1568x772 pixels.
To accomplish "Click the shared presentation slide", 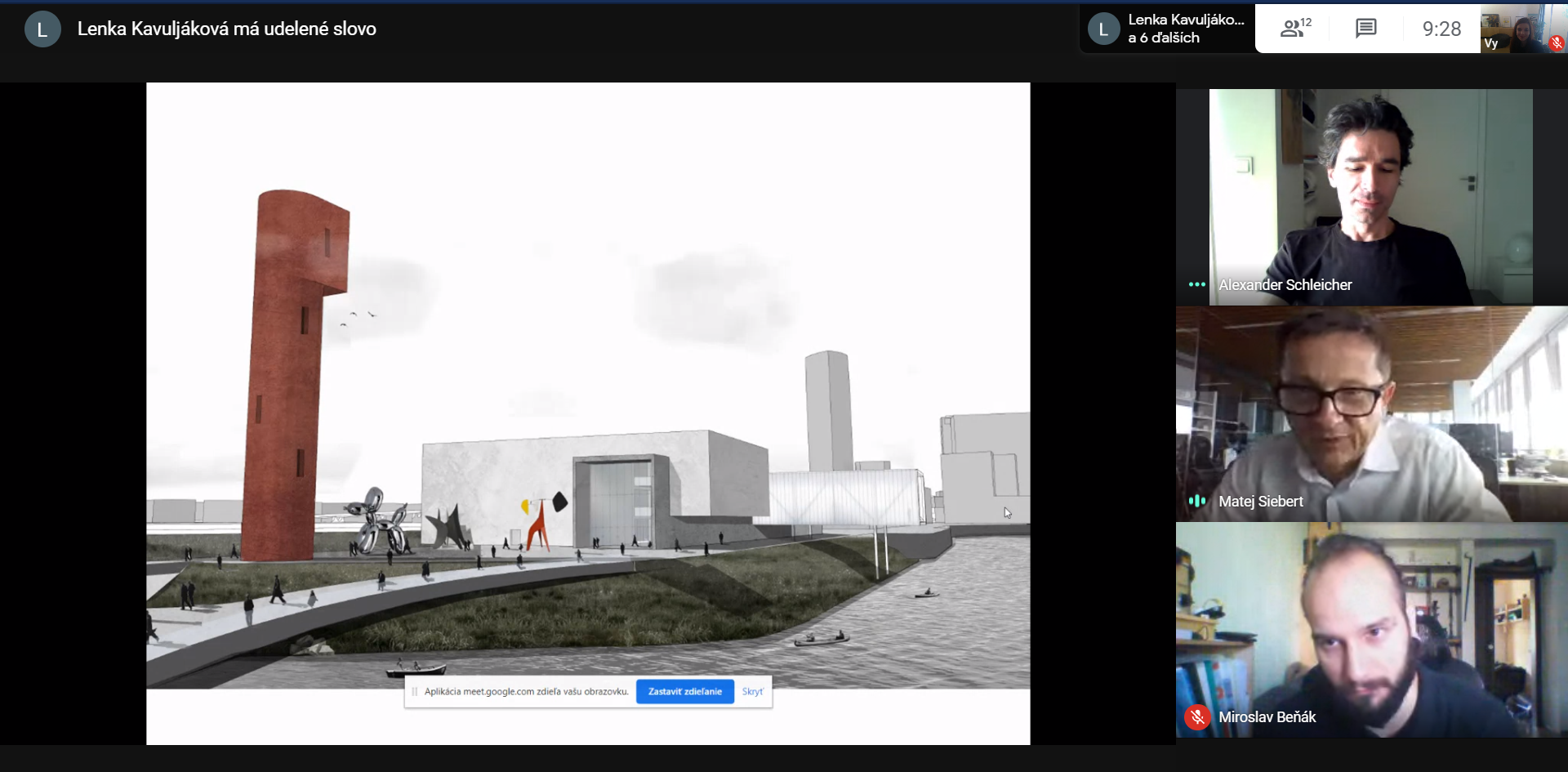I will pos(588,413).
